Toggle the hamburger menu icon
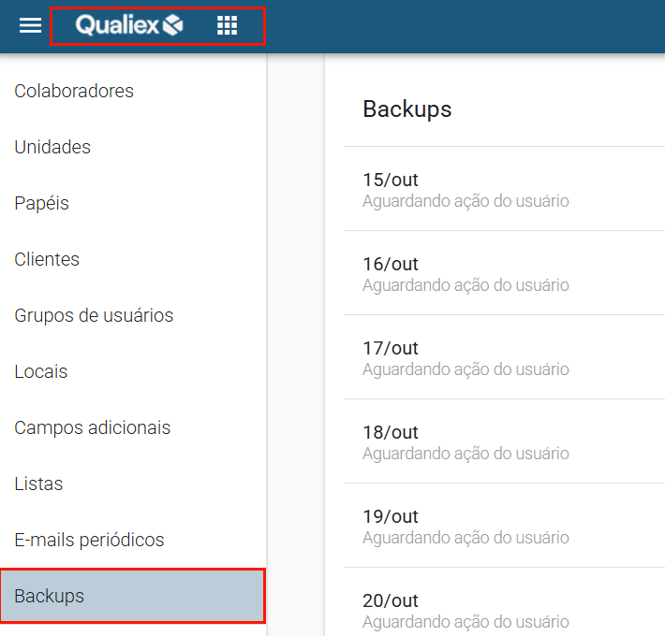 click(x=31, y=26)
